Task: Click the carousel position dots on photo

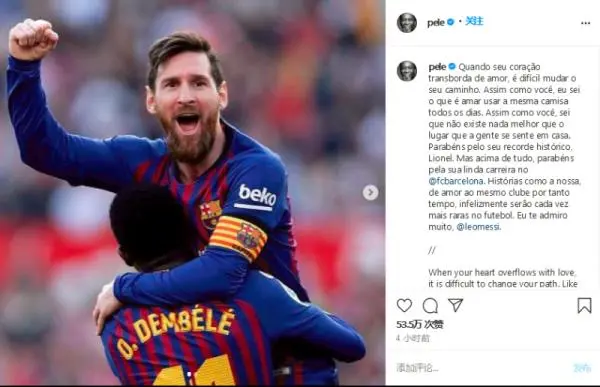Action: pos(189,372)
